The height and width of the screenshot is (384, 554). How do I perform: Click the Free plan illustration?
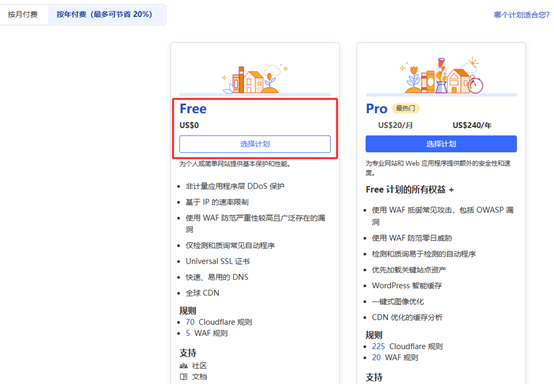(255, 79)
